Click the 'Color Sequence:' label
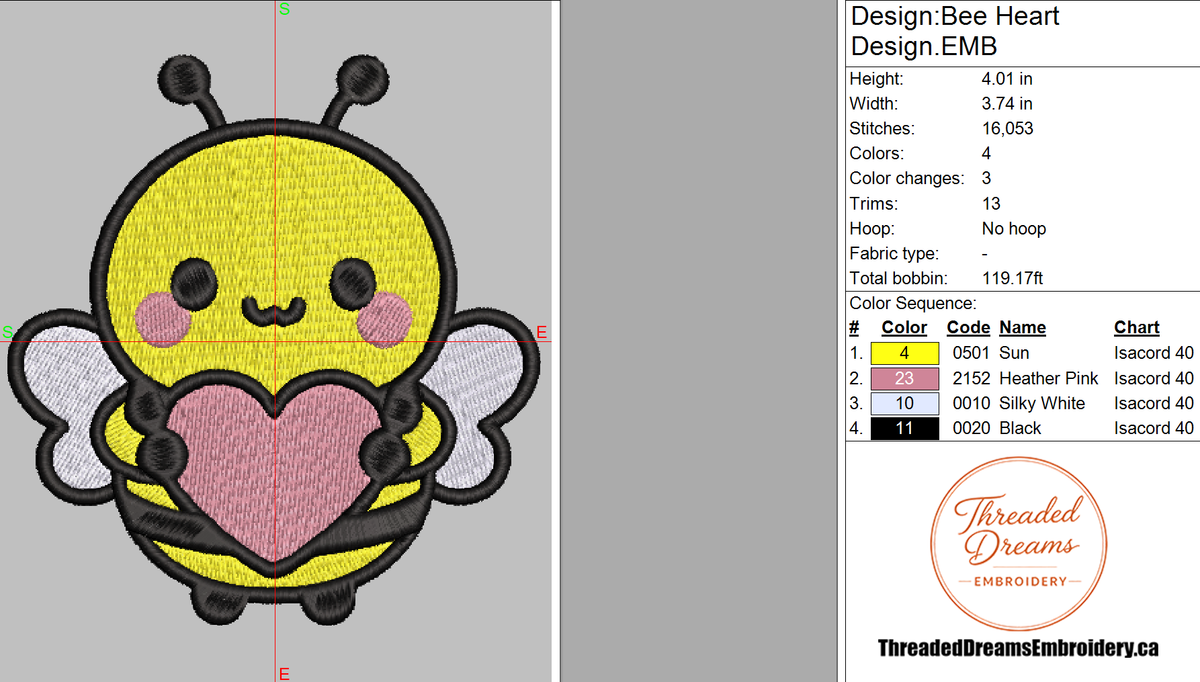The width and height of the screenshot is (1200, 682). coord(913,303)
